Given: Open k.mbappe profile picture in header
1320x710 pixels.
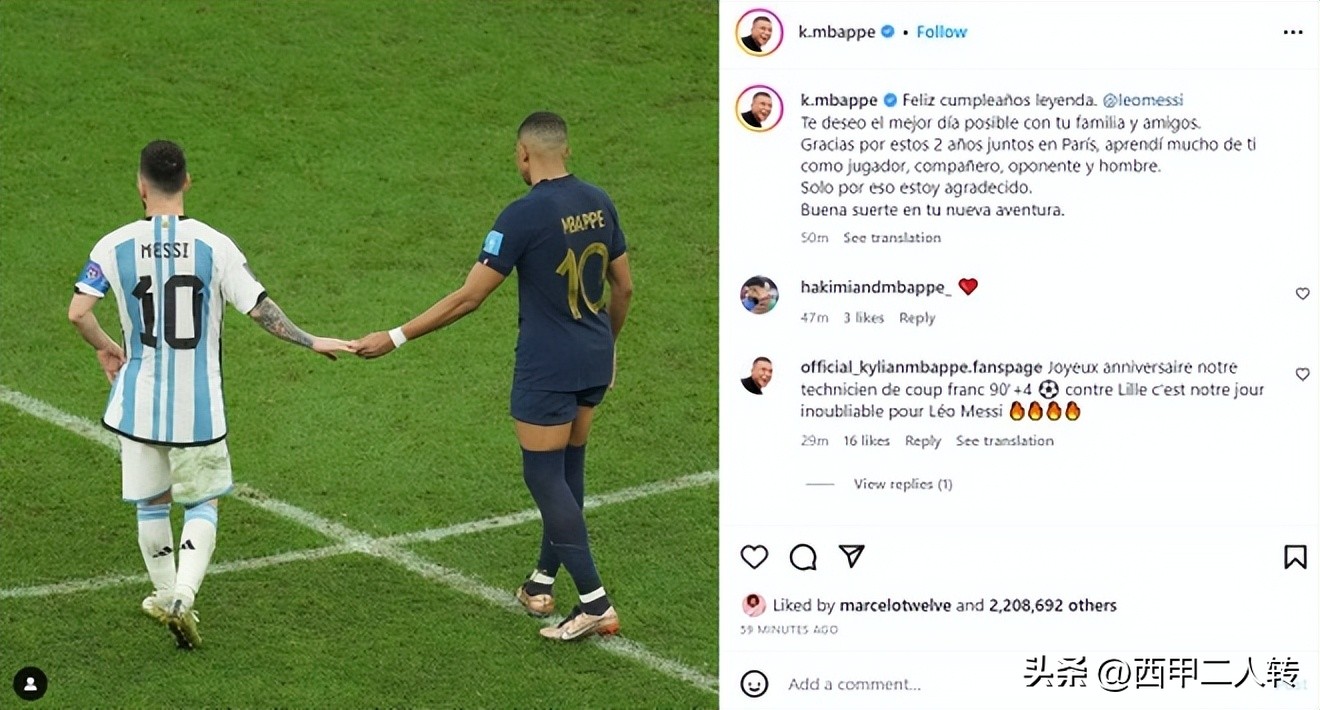Looking at the screenshot, I should click(759, 32).
